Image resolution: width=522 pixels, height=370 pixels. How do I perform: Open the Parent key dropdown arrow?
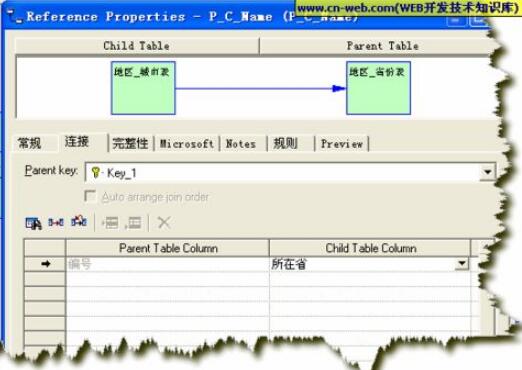coord(488,172)
